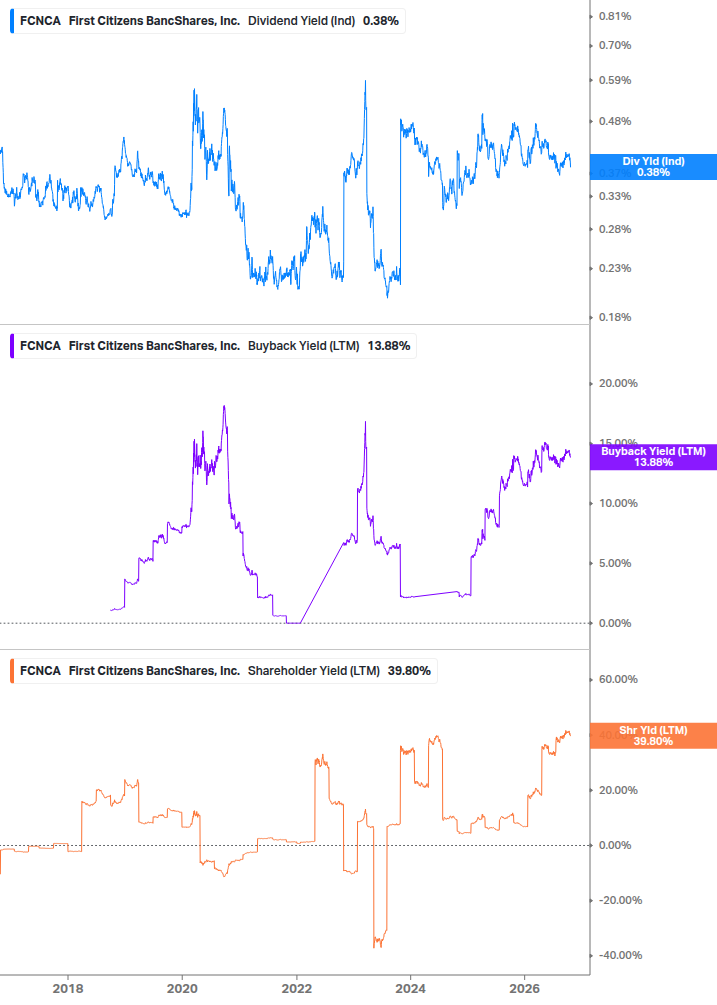717x1005 pixels.
Task: Click the -40.00% shareholder yield axis label
Action: click(620, 955)
